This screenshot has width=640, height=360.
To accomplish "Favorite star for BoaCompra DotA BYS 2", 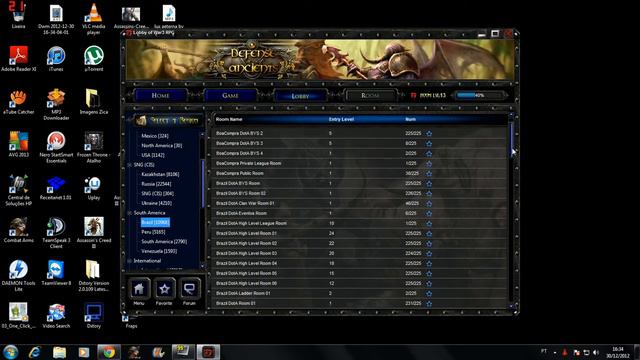I will [x=429, y=133].
